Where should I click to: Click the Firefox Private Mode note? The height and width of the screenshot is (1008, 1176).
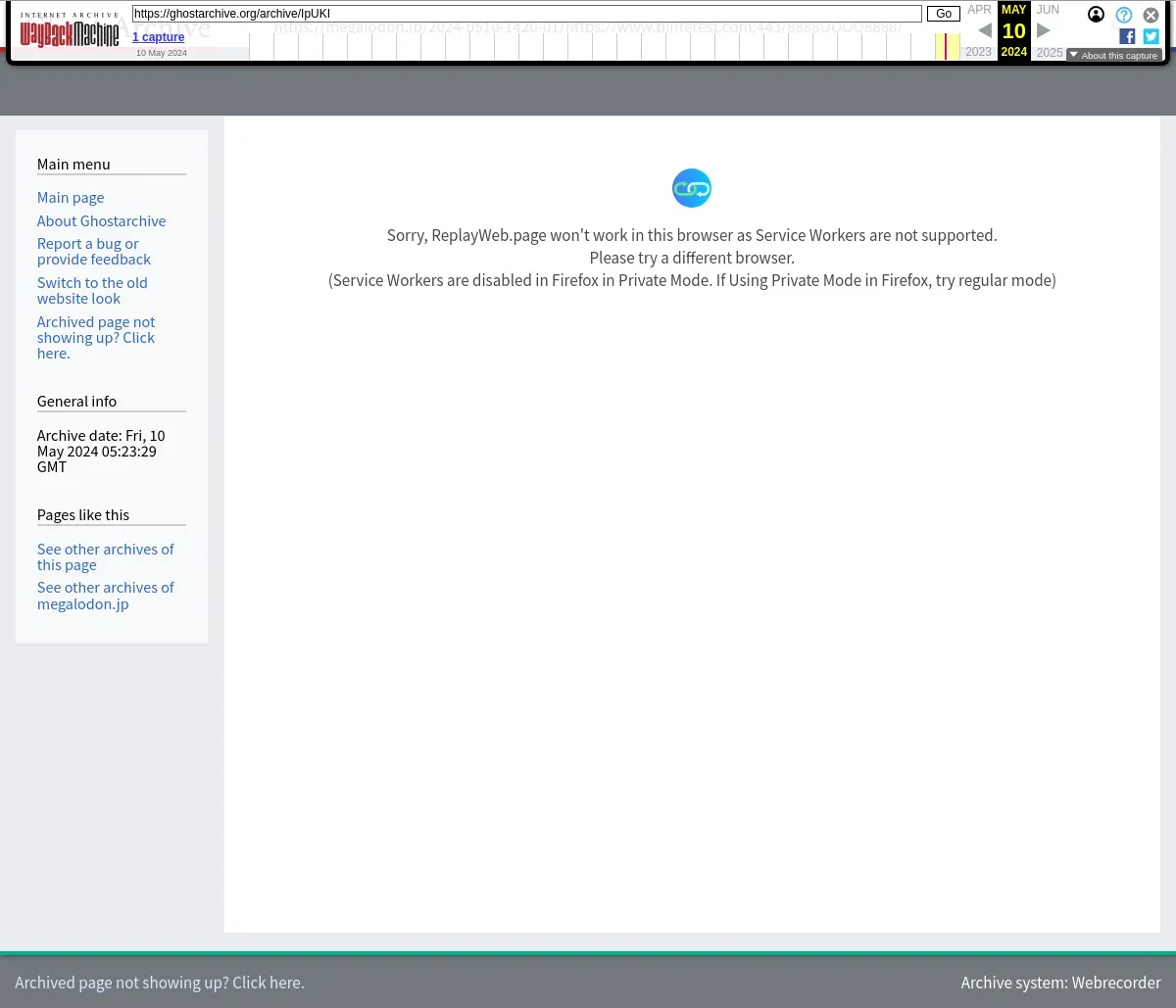[692, 281]
